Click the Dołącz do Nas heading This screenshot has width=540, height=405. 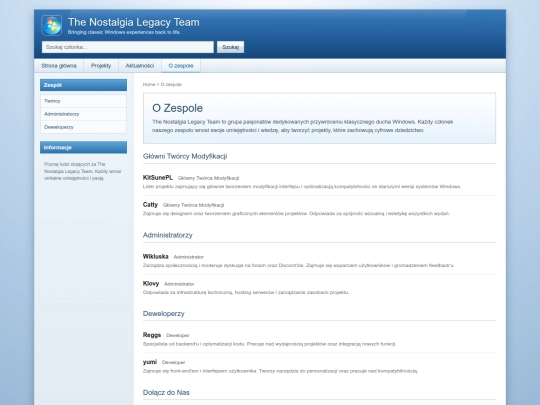(x=166, y=393)
